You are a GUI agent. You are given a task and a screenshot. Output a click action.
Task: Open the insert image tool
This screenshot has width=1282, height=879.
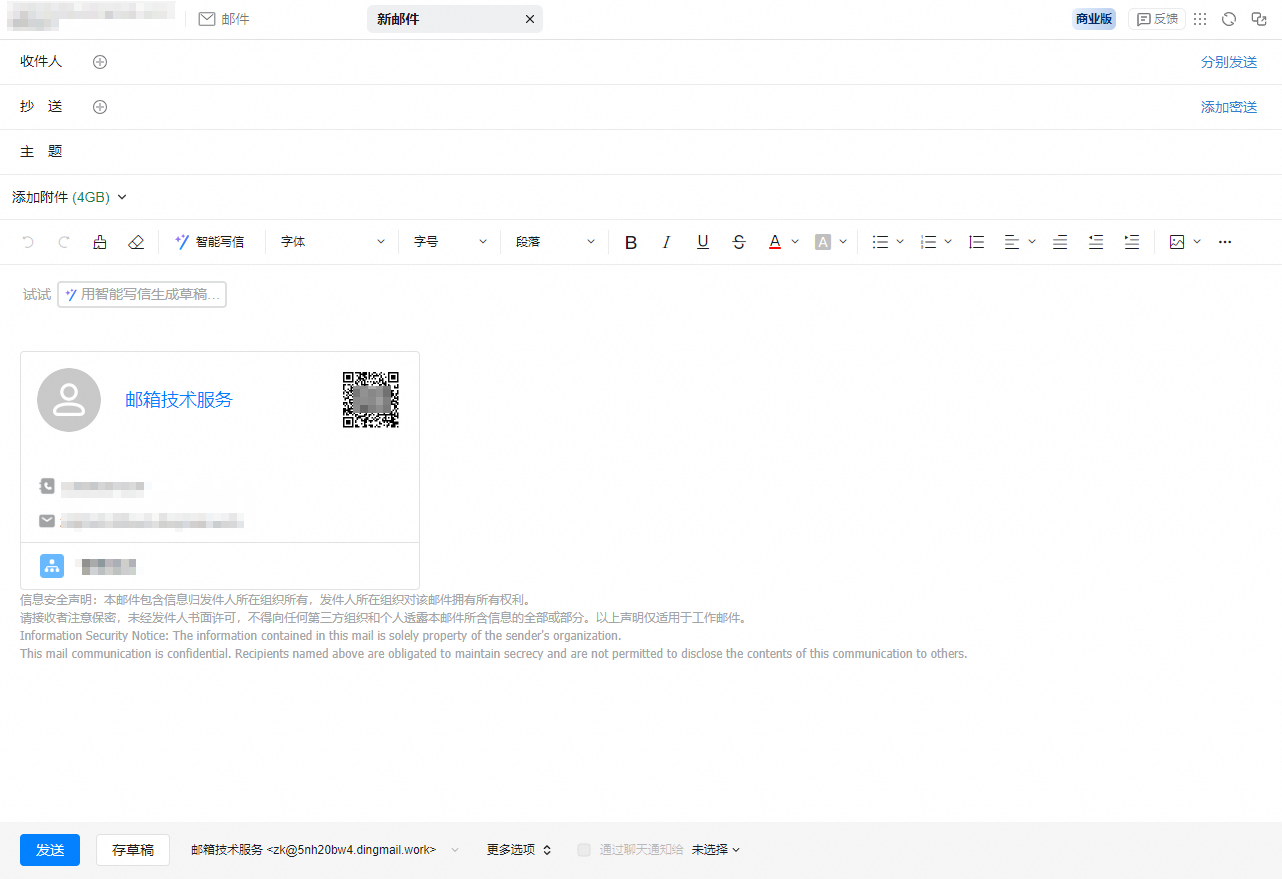click(x=1177, y=242)
